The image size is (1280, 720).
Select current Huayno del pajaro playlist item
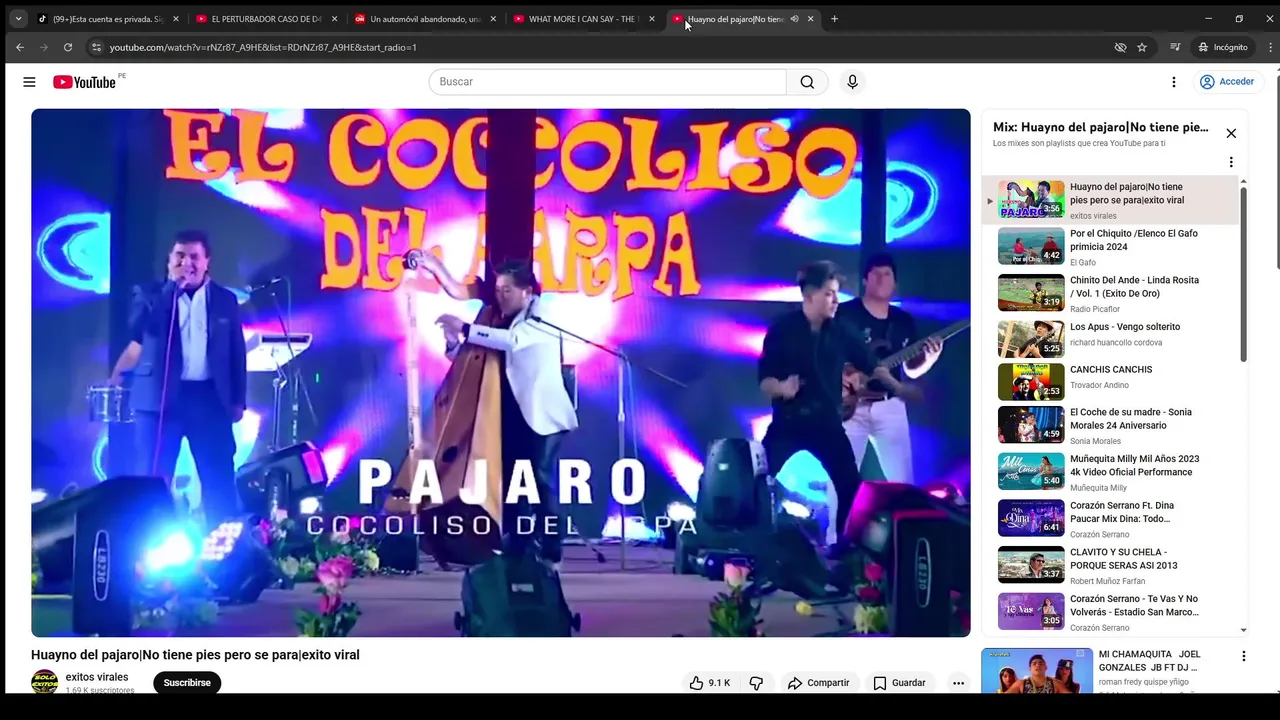1110,200
